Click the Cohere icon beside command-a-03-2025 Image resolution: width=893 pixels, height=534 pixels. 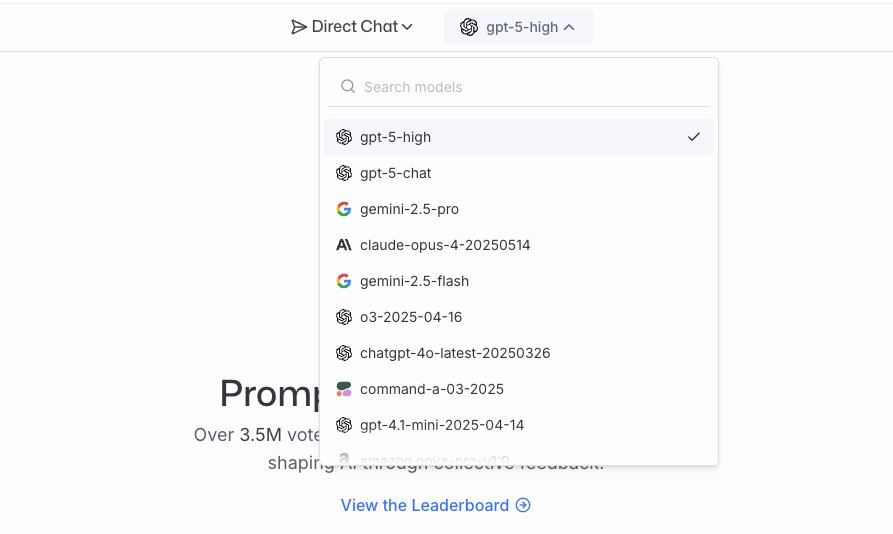tap(343, 389)
